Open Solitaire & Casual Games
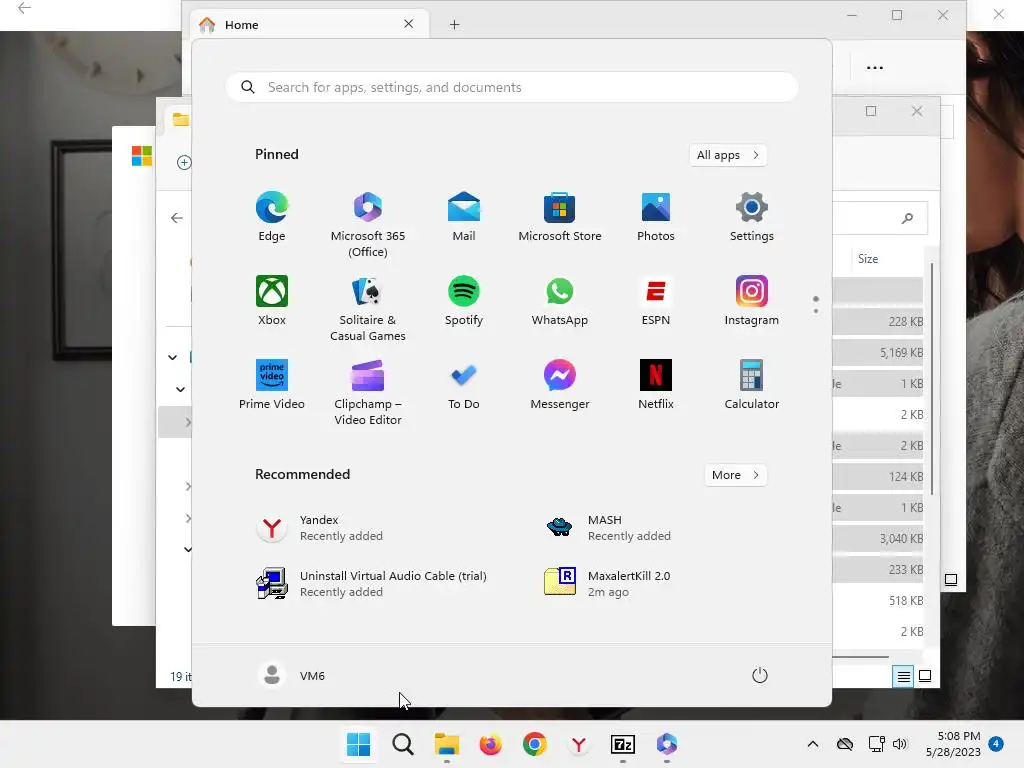 368,308
